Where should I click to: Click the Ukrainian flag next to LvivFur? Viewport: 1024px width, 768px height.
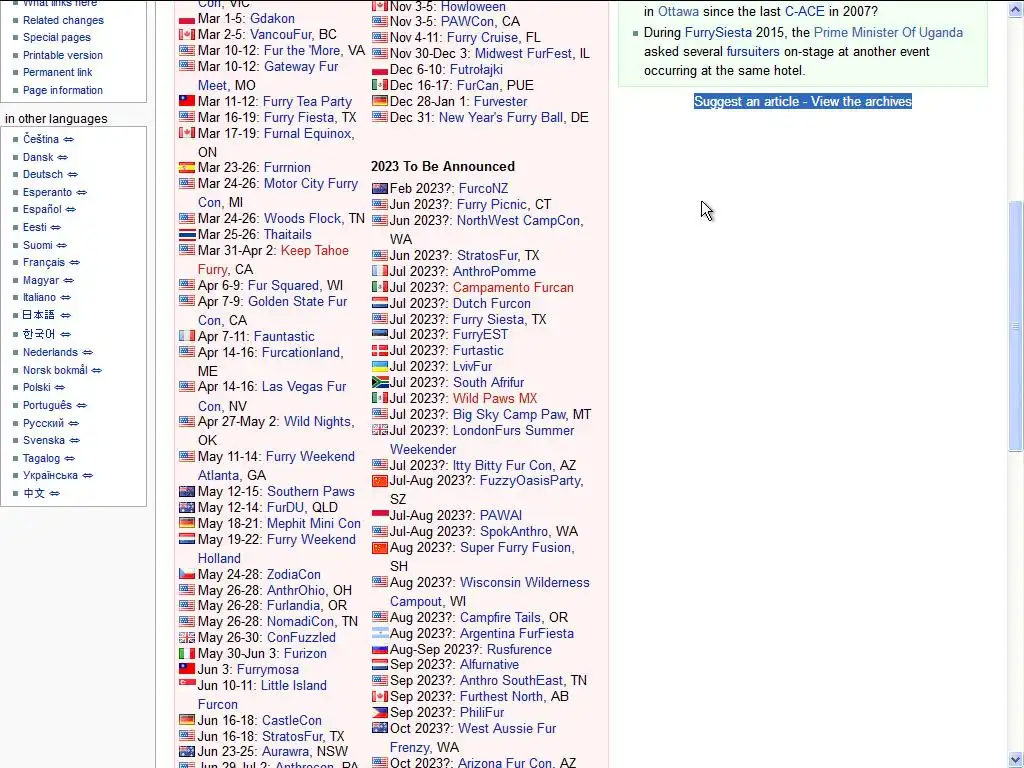point(379,366)
